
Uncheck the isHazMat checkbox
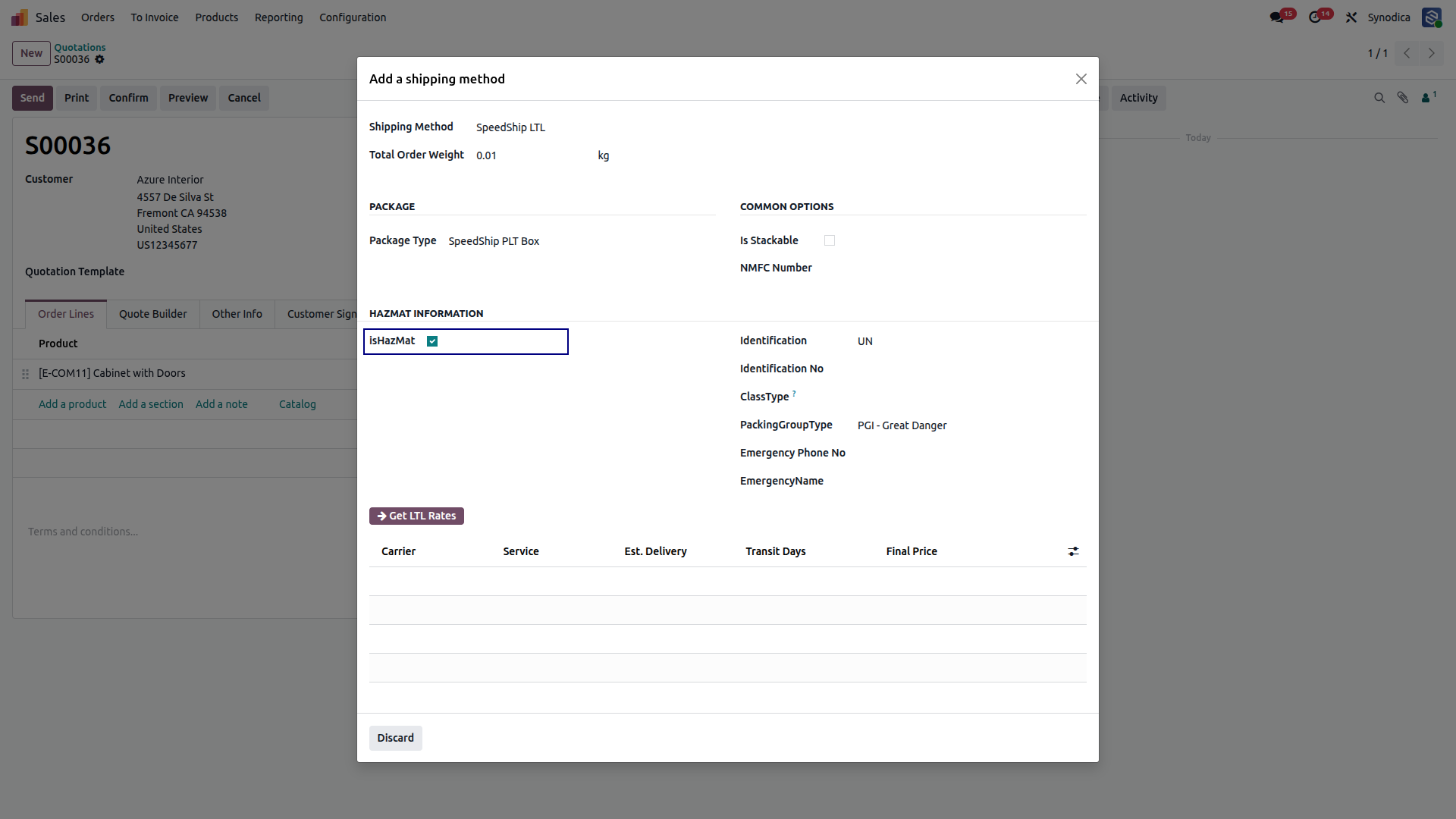(x=432, y=341)
